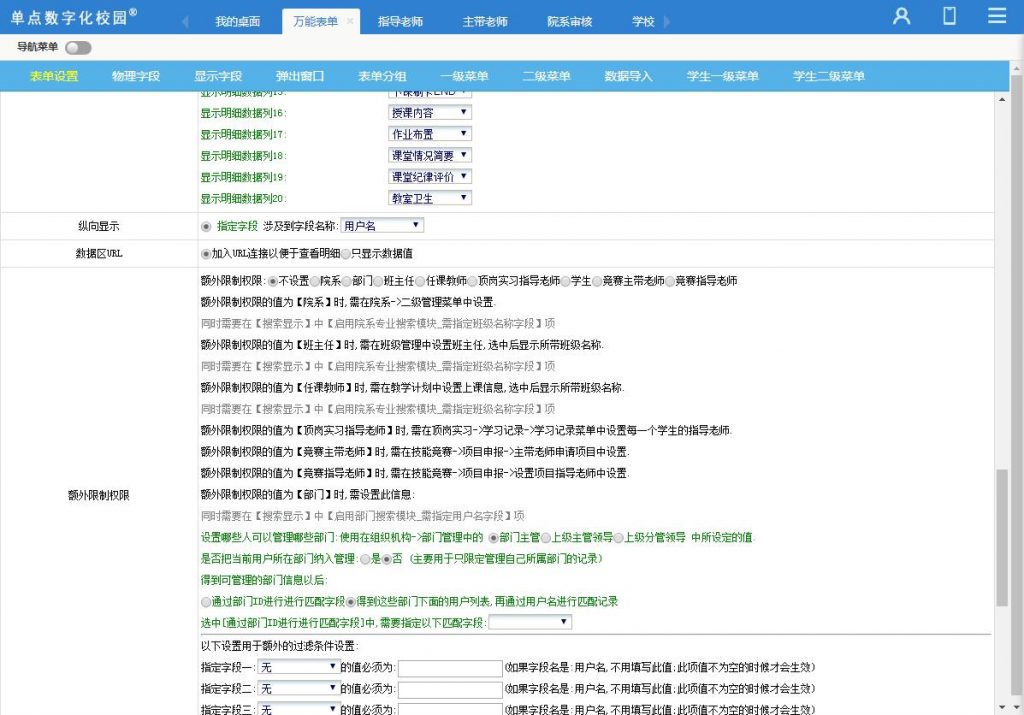The width and height of the screenshot is (1024, 715).
Task: Select 否 for 纳入管理 option
Action: 387,560
